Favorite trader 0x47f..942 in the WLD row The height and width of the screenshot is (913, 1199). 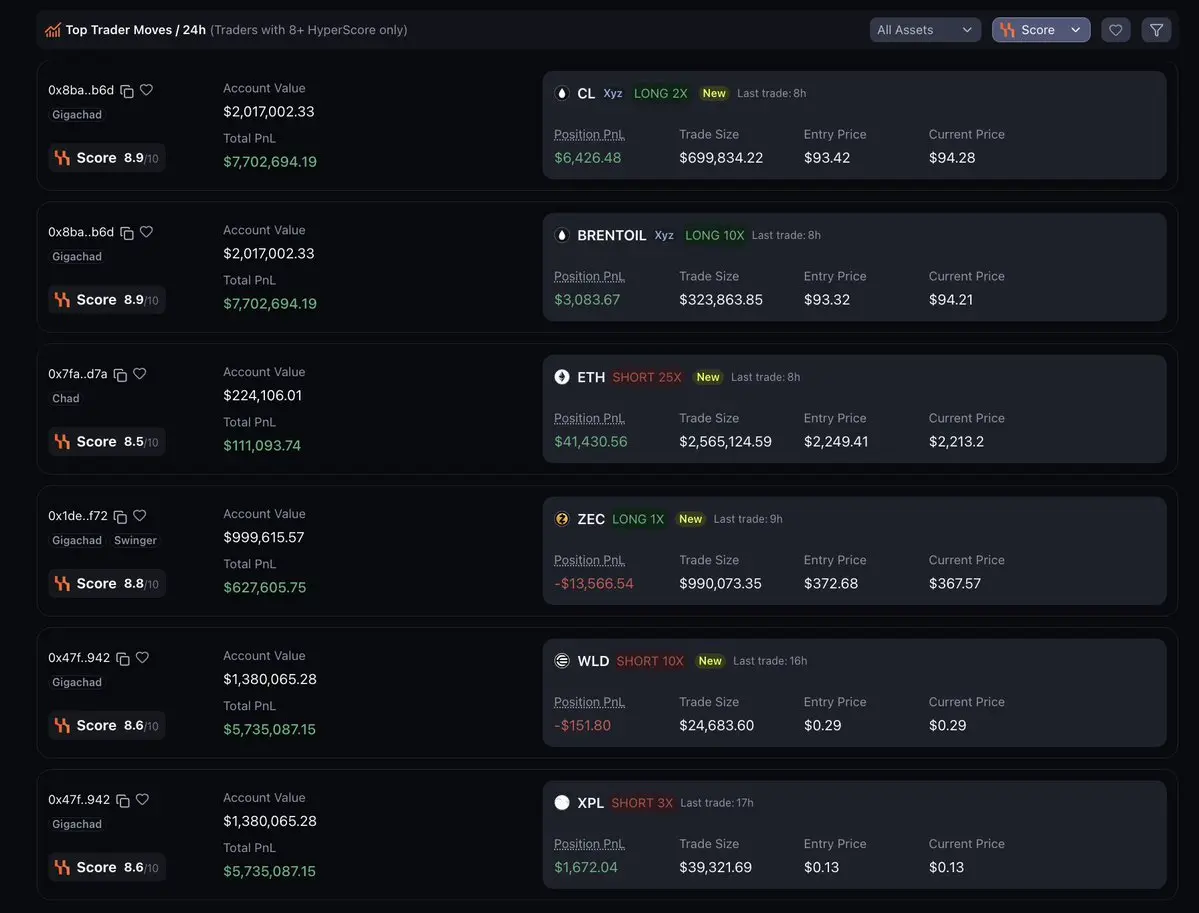click(142, 658)
